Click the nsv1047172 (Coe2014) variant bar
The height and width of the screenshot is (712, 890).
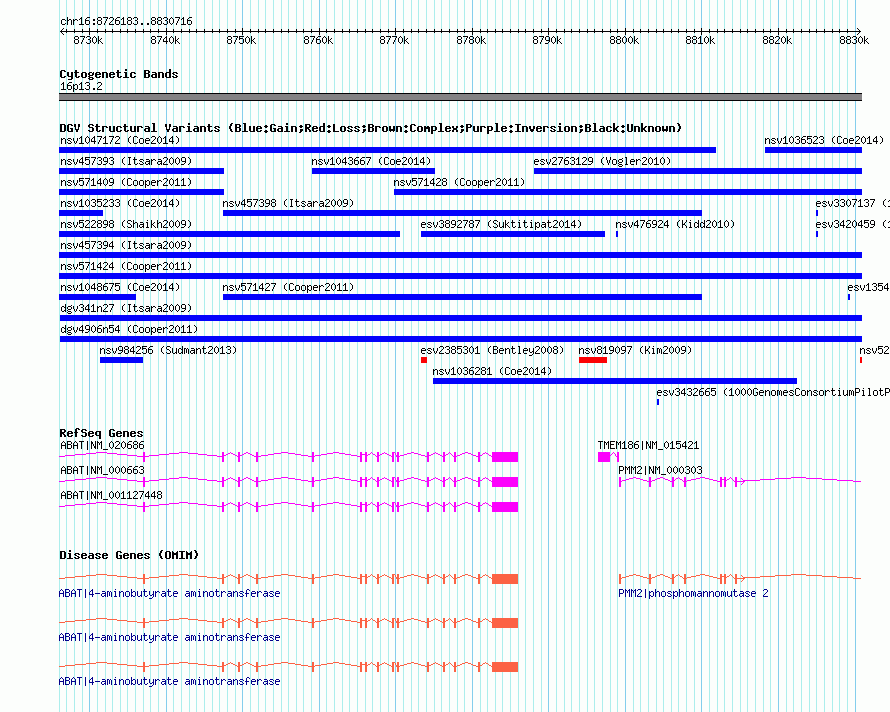[387, 150]
